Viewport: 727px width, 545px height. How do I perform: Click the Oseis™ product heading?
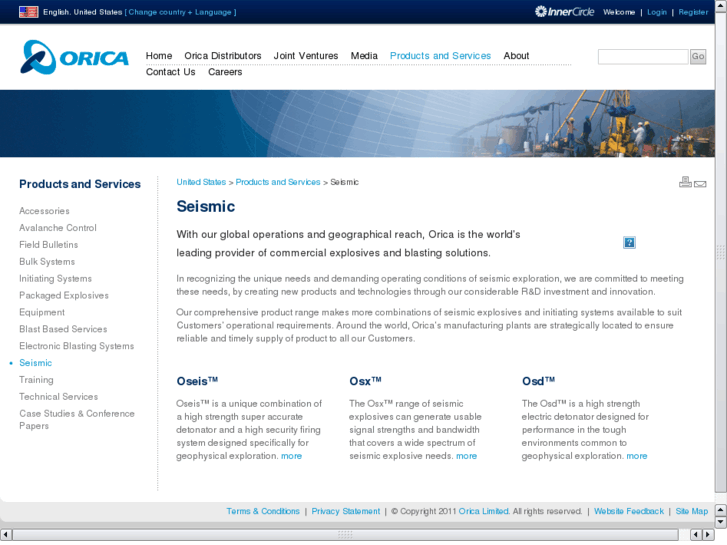[x=197, y=381]
